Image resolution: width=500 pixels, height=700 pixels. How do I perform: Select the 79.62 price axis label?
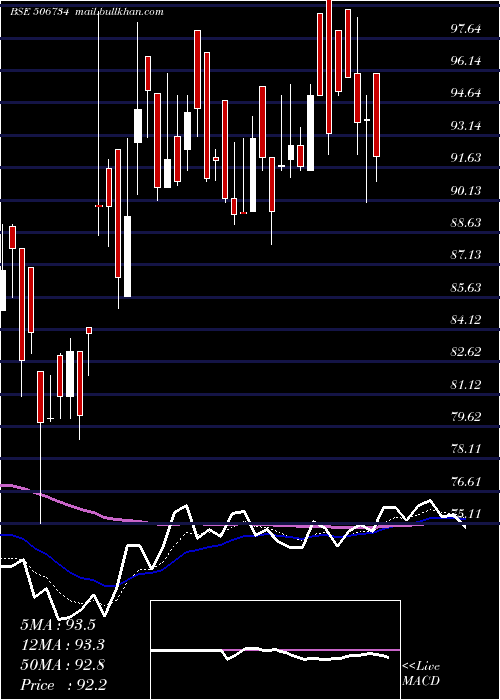[x=466, y=417]
